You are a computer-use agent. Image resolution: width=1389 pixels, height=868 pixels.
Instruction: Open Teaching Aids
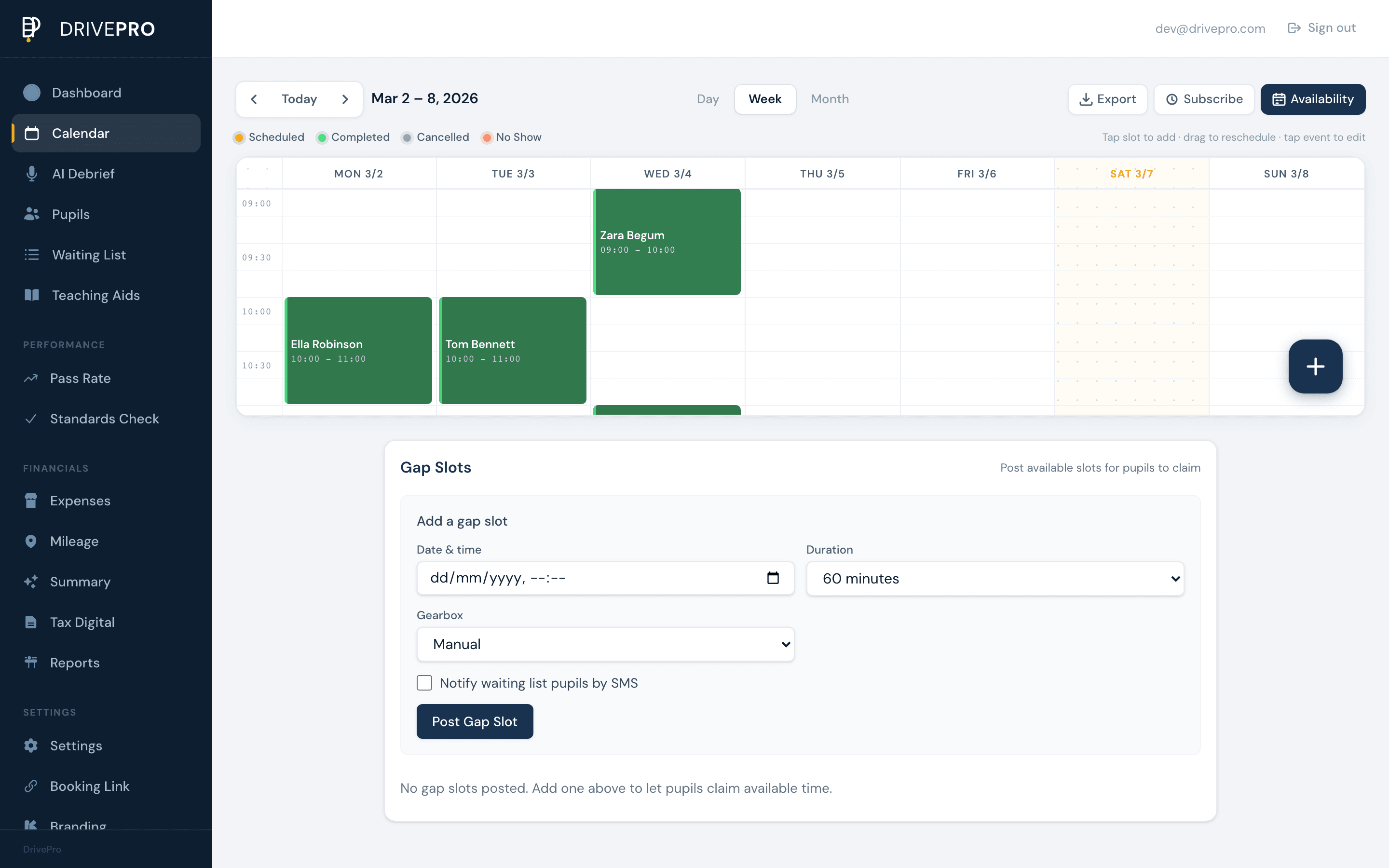tap(95, 295)
